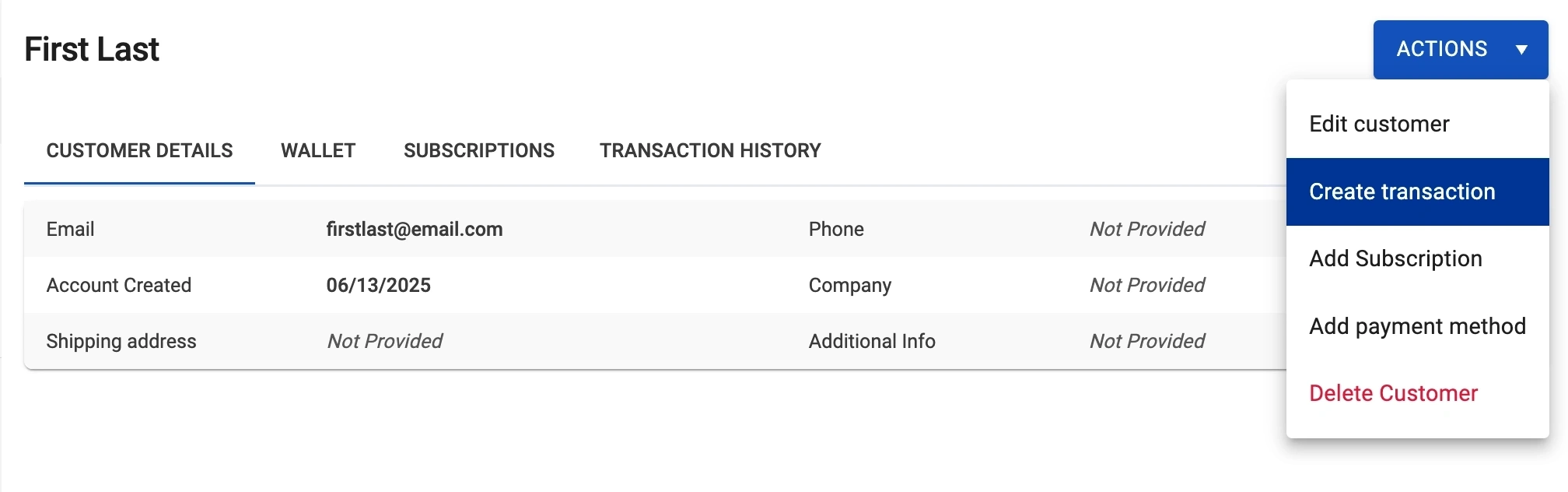
Task: Click Delete Customer in the menu
Action: click(1393, 394)
